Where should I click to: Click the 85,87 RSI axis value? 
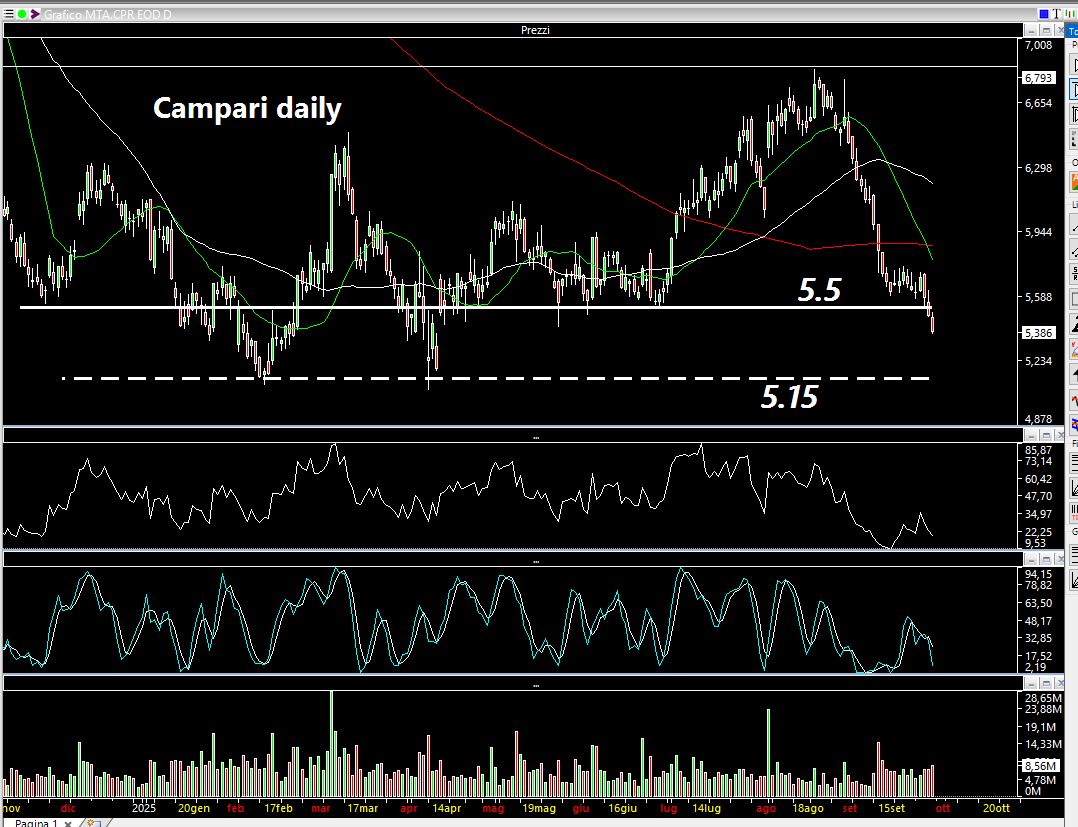coord(1038,450)
